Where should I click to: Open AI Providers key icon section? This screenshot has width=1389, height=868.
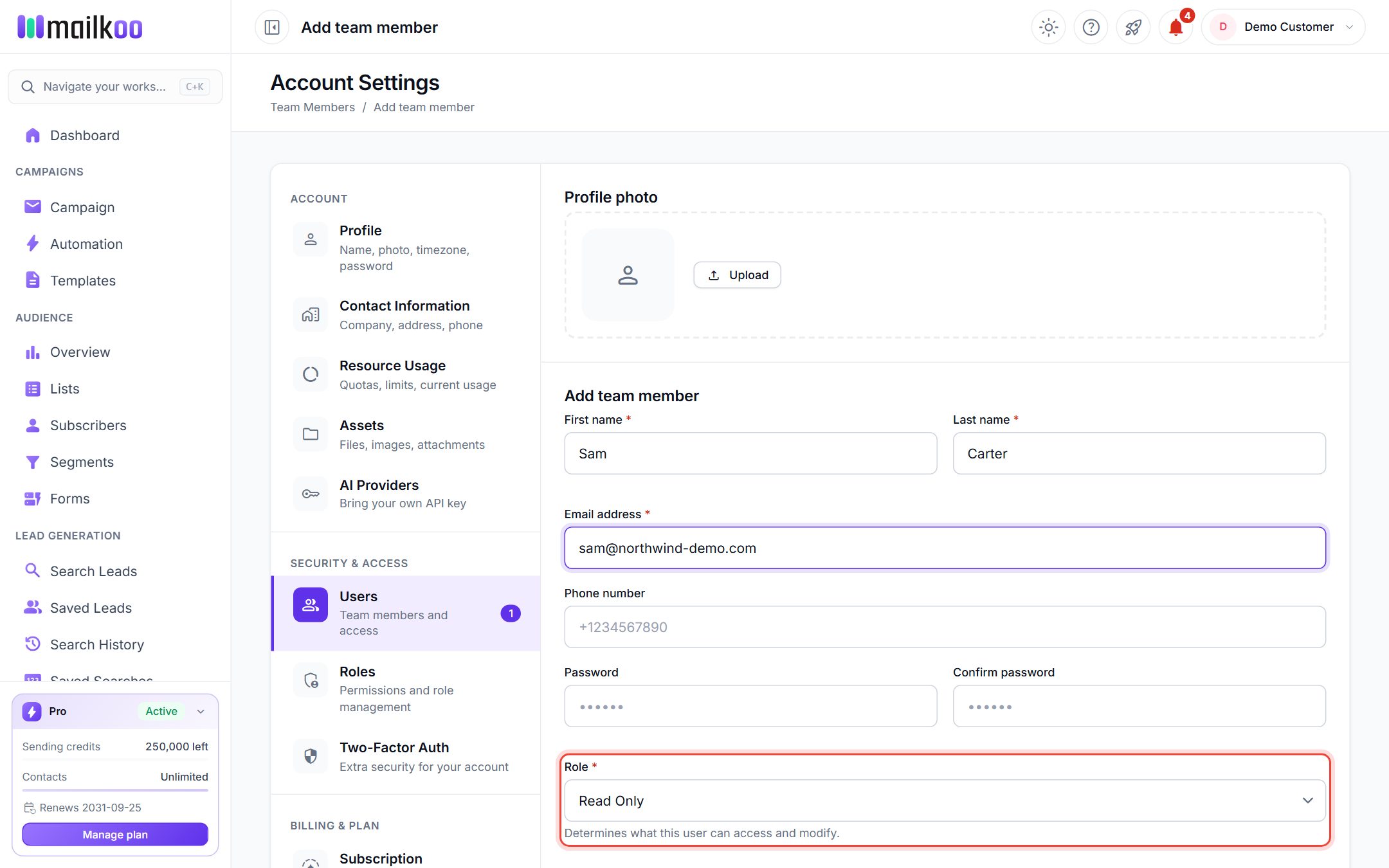[x=406, y=494]
